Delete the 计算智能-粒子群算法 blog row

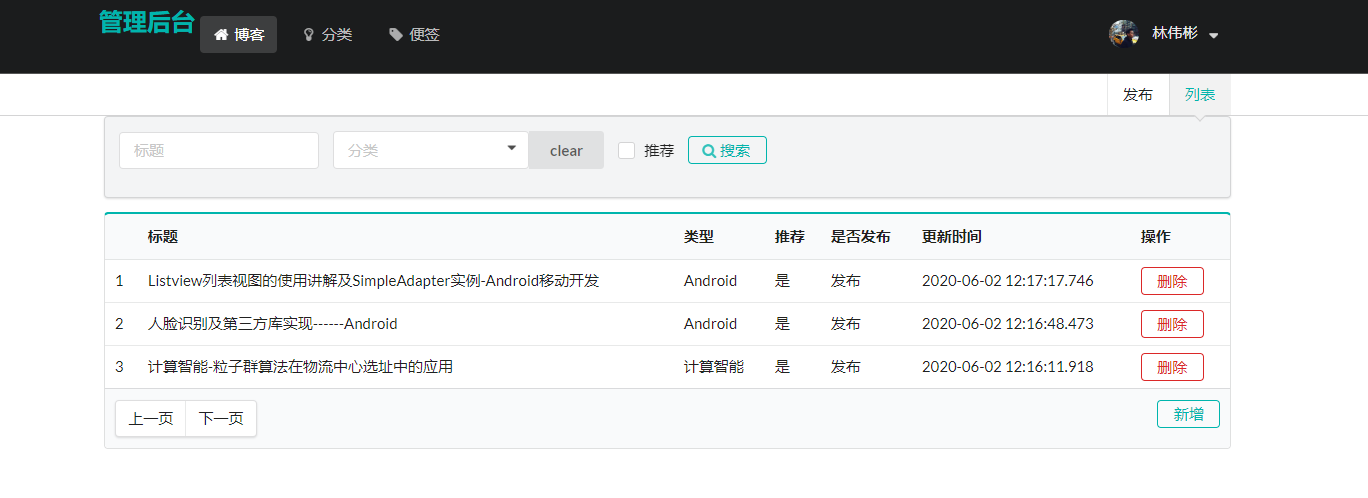click(1172, 367)
